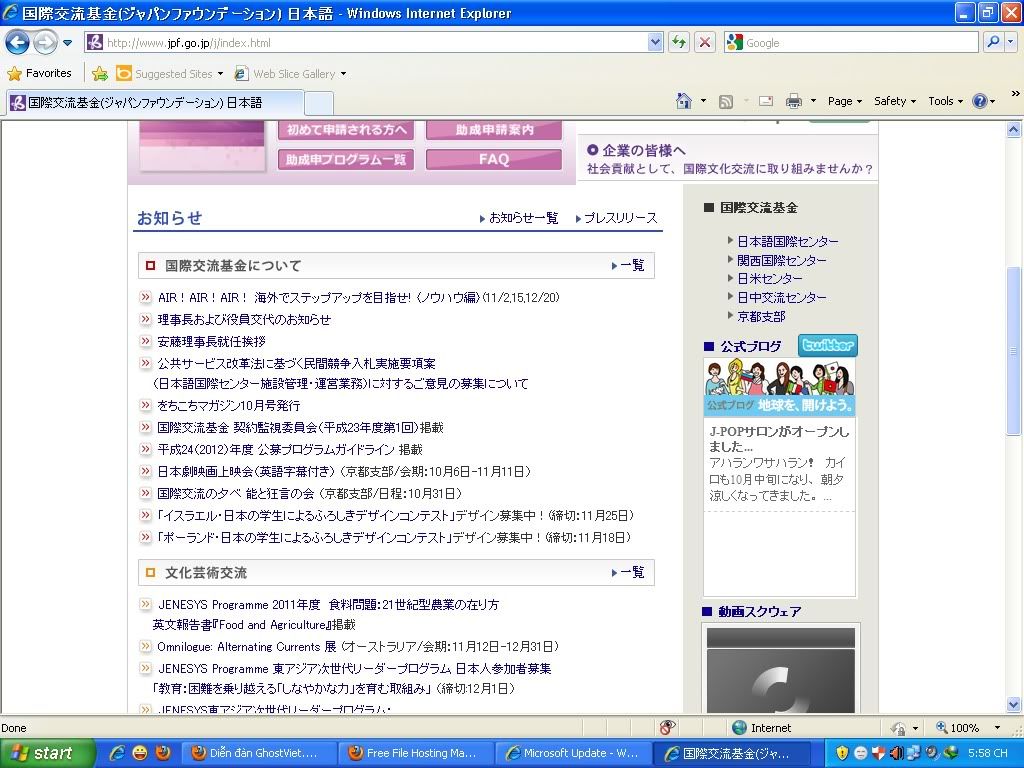Click the Read Mail envelope icon
The image size is (1024, 768).
pyautogui.click(x=766, y=101)
